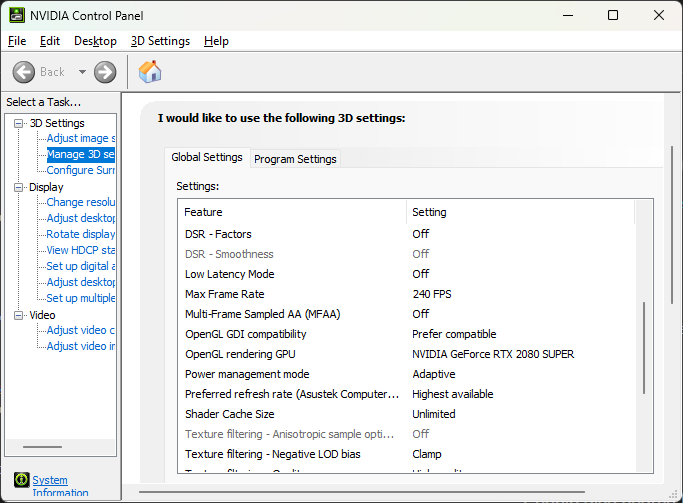
Task: Open the Rotate display task
Action: 81,234
